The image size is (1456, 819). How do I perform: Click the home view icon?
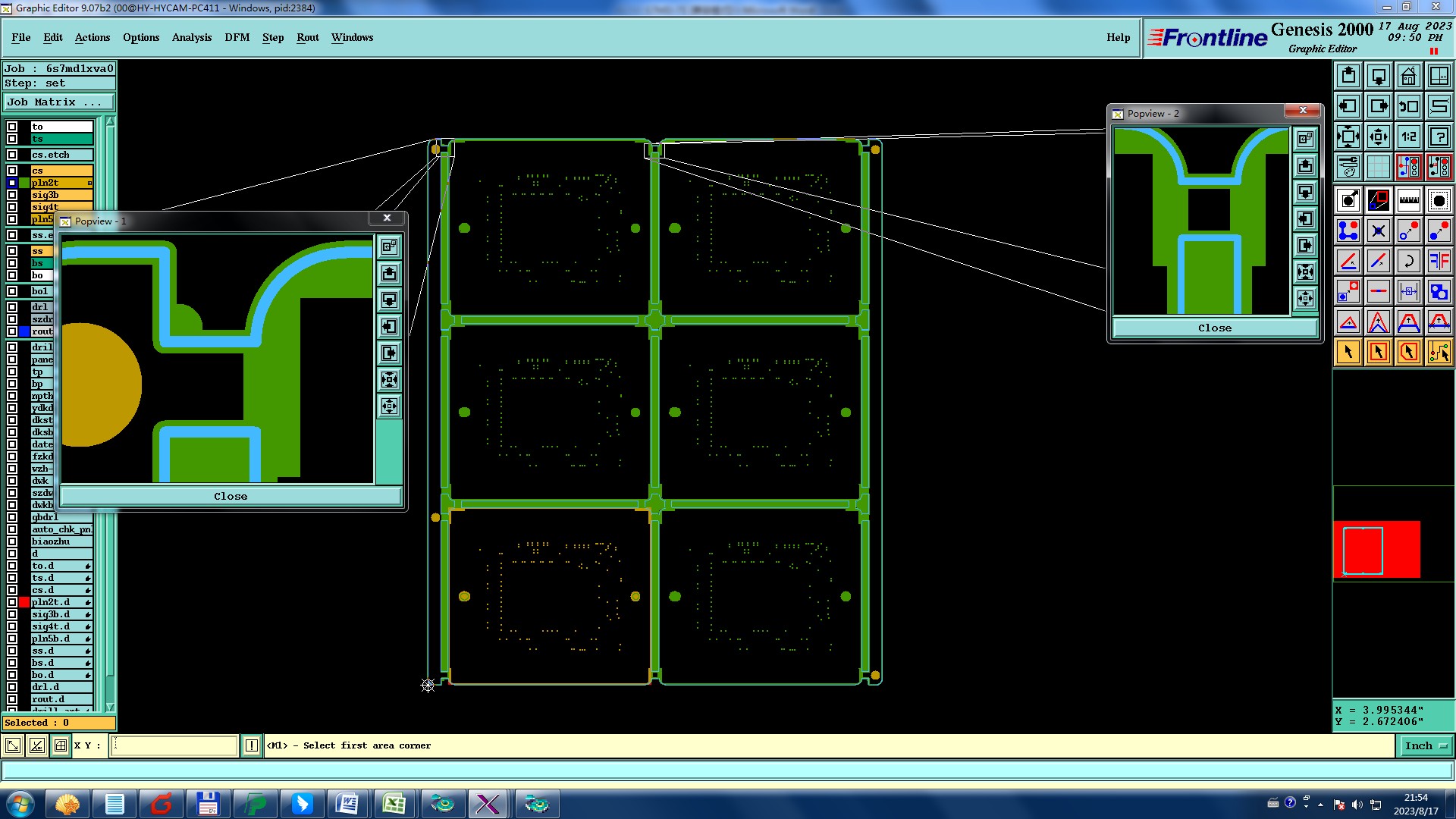point(1408,76)
